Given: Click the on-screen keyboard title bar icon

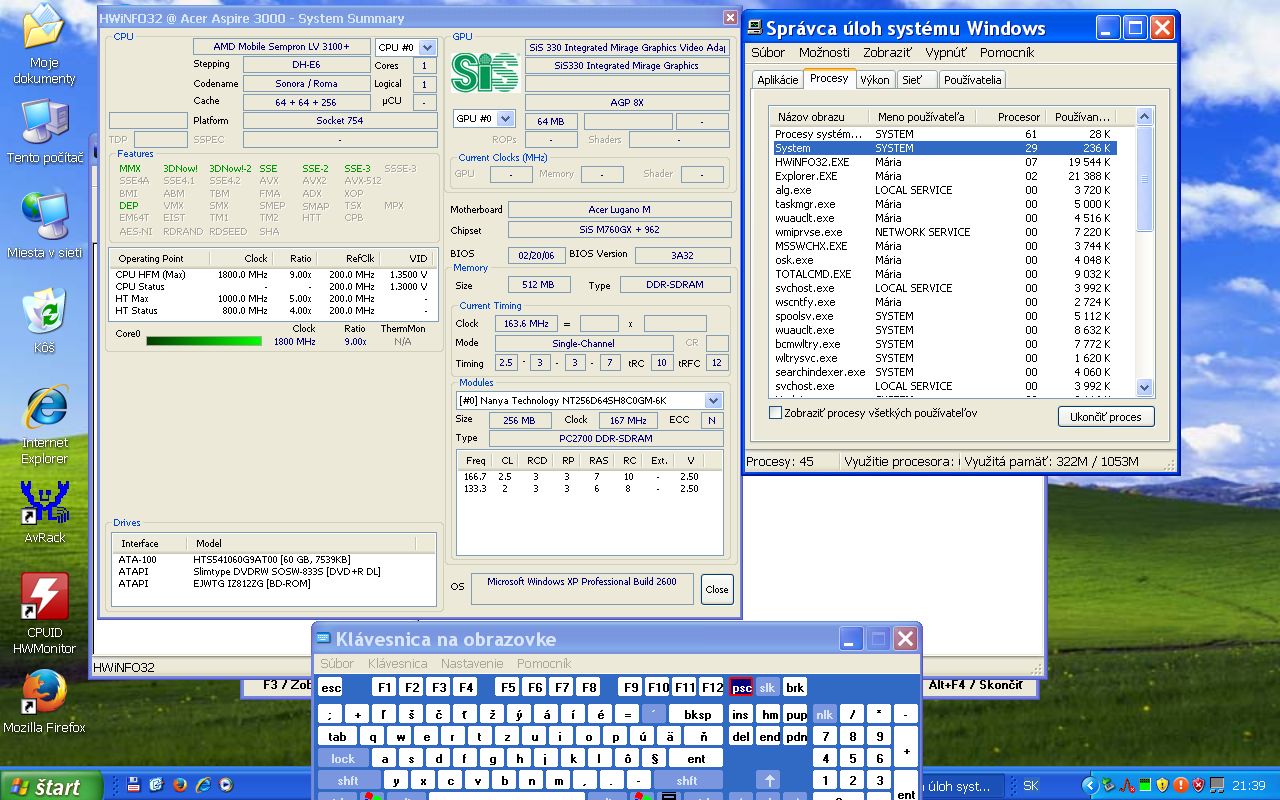Looking at the screenshot, I should (324, 639).
